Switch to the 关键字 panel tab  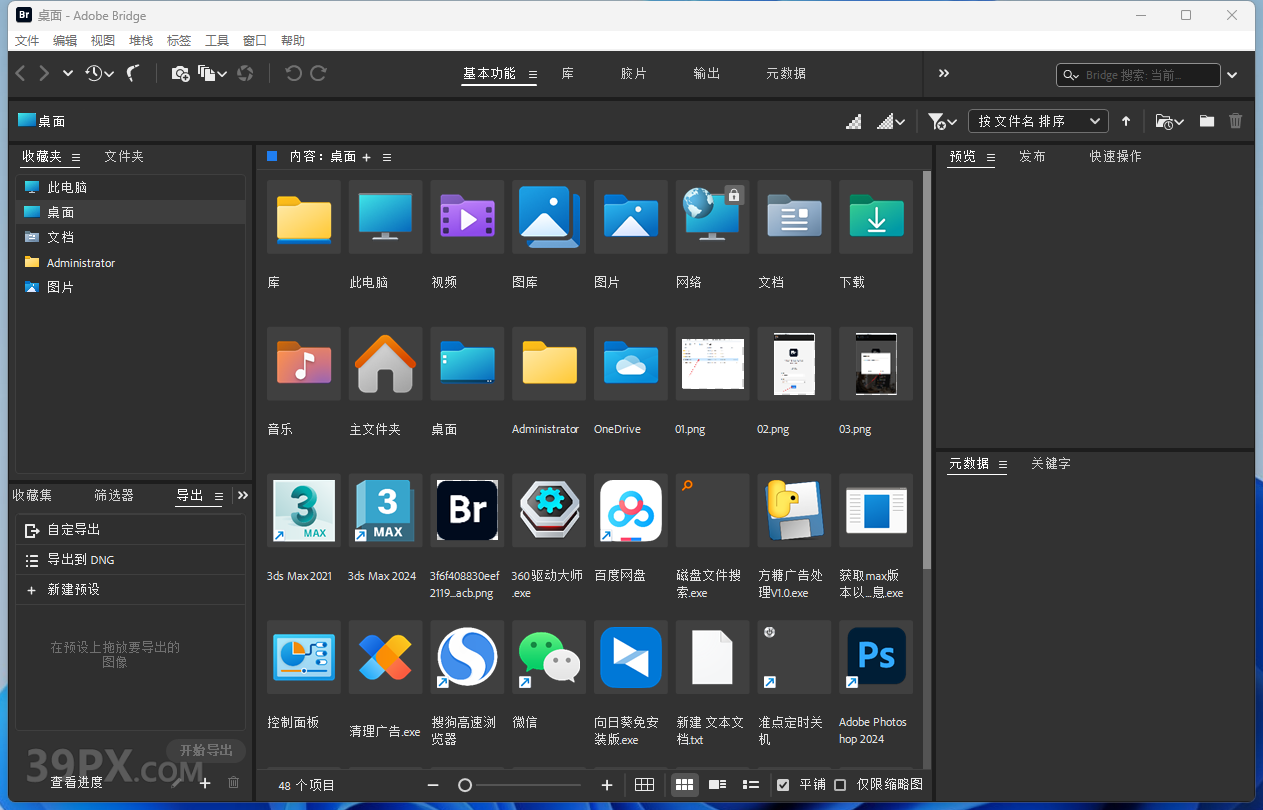coord(1051,464)
